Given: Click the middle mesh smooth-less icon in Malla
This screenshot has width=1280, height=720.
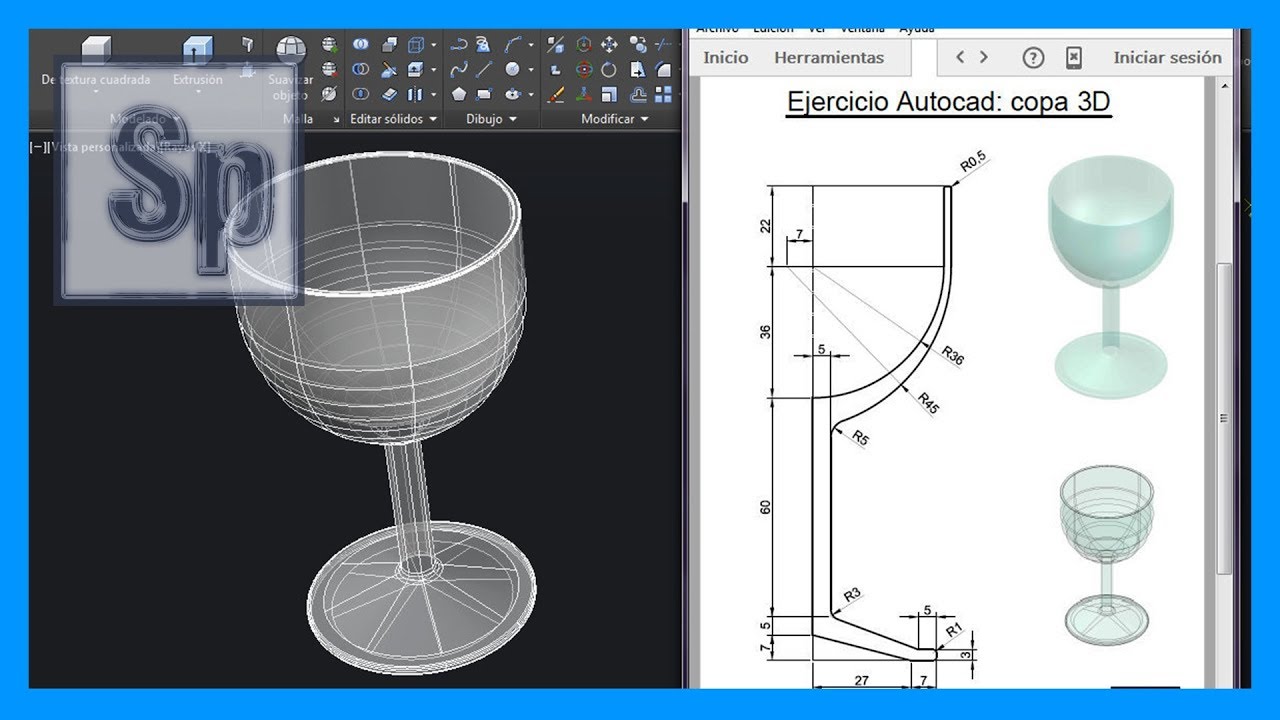Looking at the screenshot, I should pos(330,70).
